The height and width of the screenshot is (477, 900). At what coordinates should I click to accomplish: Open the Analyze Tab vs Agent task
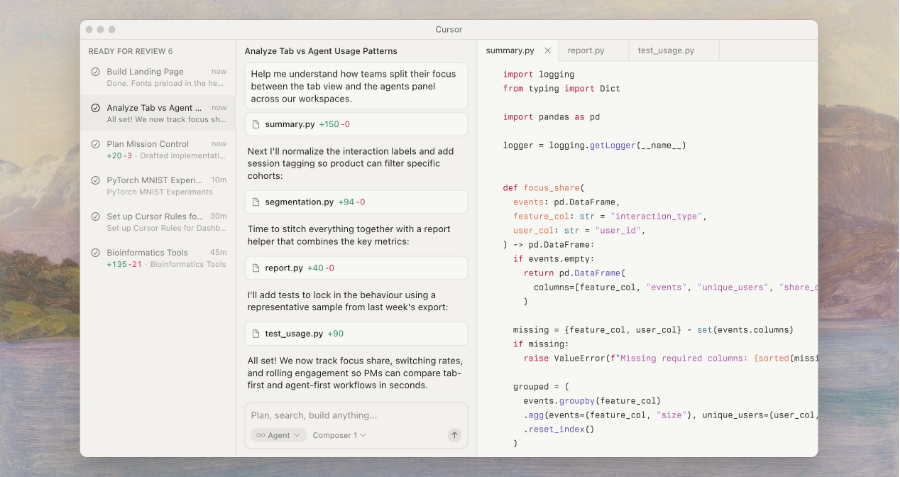click(x=157, y=108)
